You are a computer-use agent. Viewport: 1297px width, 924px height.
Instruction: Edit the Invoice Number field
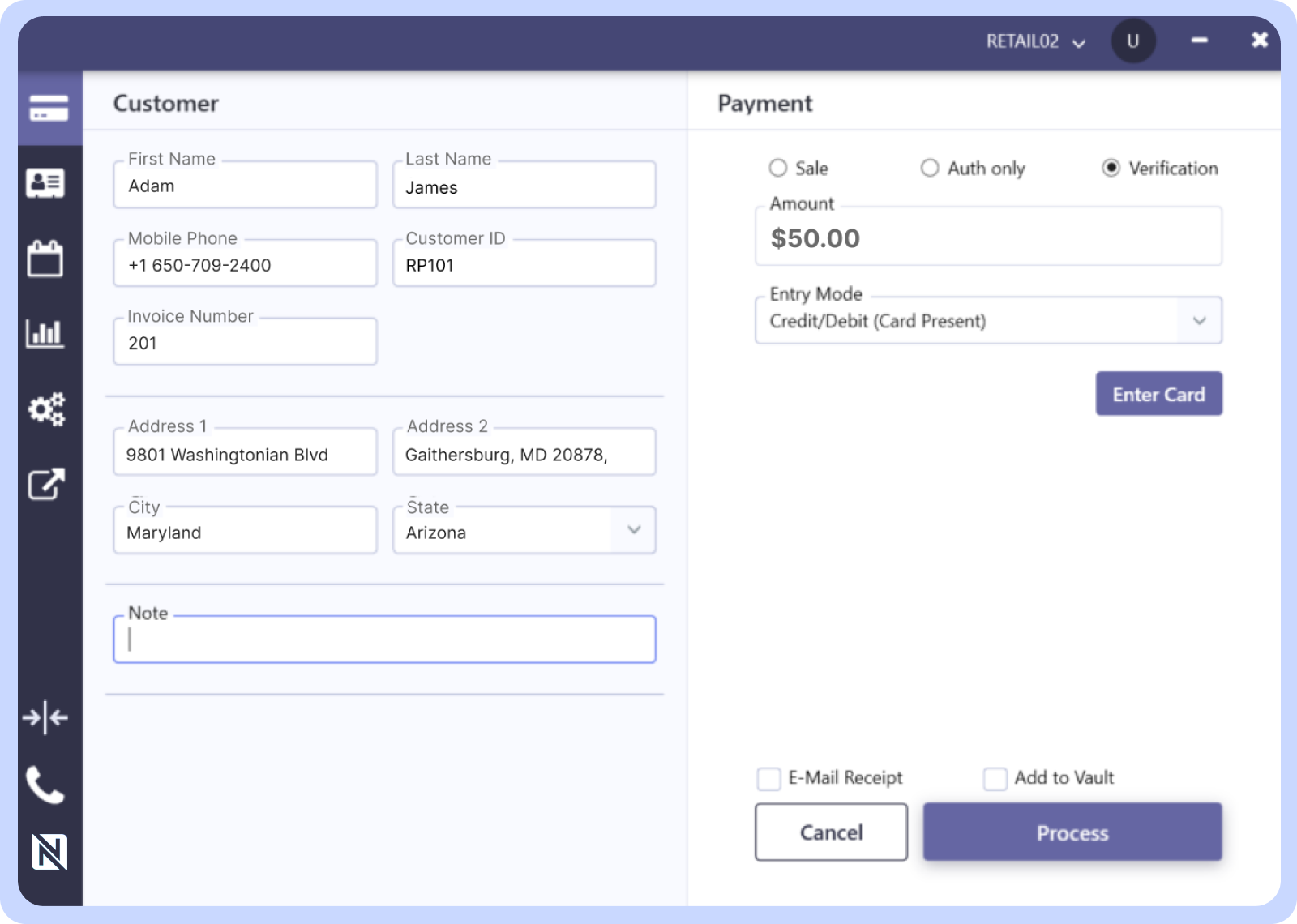[246, 341]
